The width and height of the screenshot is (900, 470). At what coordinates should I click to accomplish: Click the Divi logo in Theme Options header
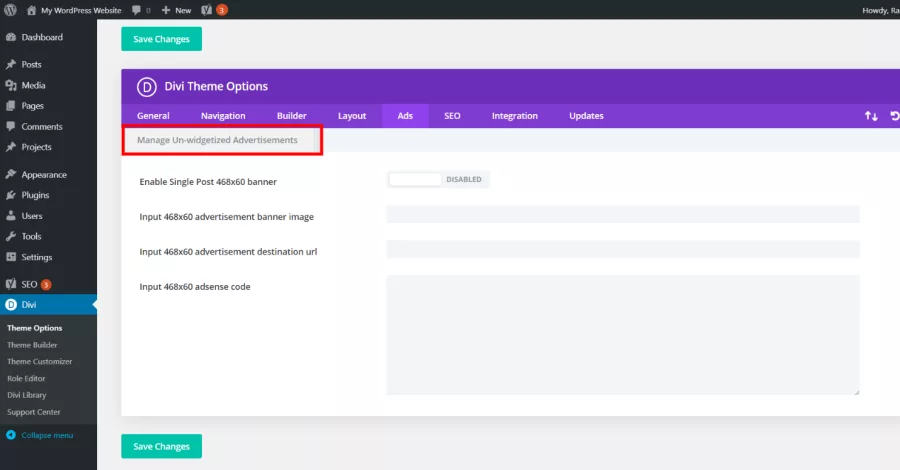click(146, 87)
